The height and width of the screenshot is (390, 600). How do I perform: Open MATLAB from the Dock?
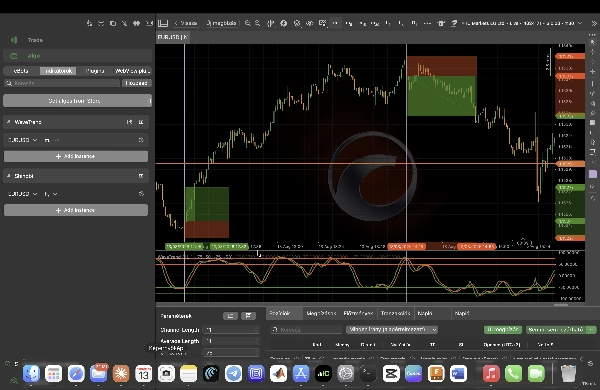(278, 373)
